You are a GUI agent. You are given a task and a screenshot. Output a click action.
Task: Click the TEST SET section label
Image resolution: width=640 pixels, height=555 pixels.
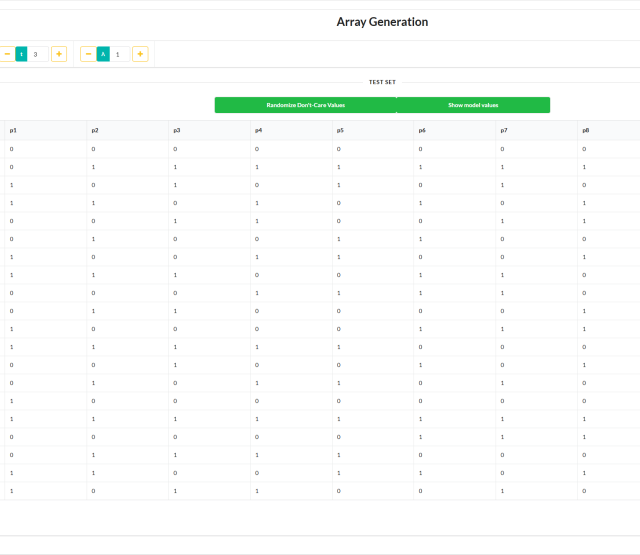(382, 82)
